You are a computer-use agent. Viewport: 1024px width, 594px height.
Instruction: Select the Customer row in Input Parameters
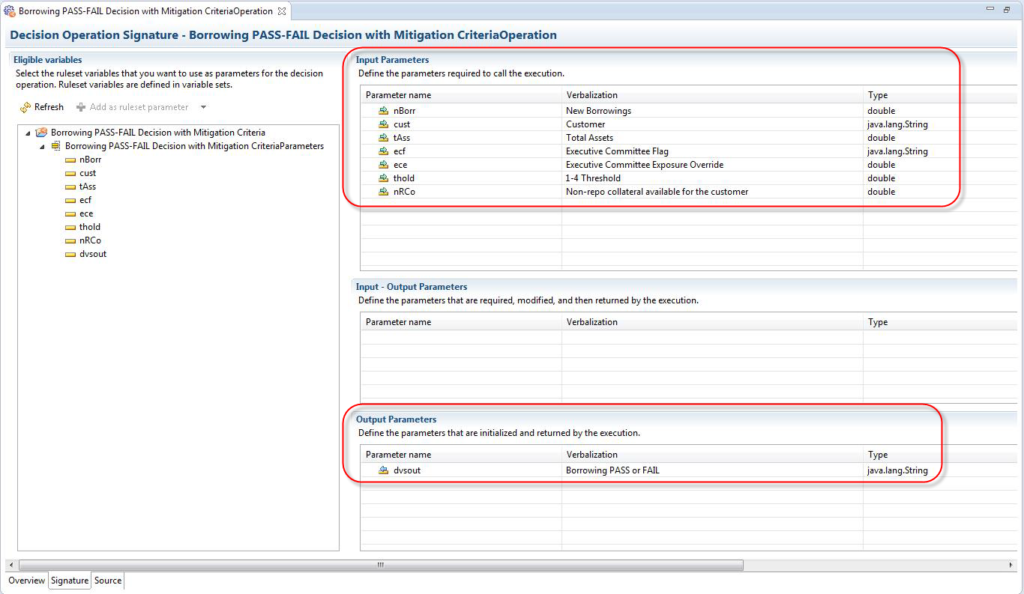click(585, 124)
